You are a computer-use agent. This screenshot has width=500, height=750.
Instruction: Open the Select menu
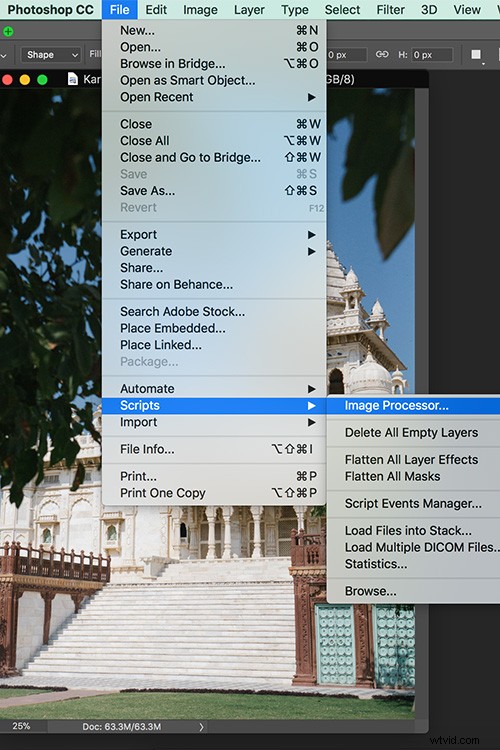pos(342,10)
